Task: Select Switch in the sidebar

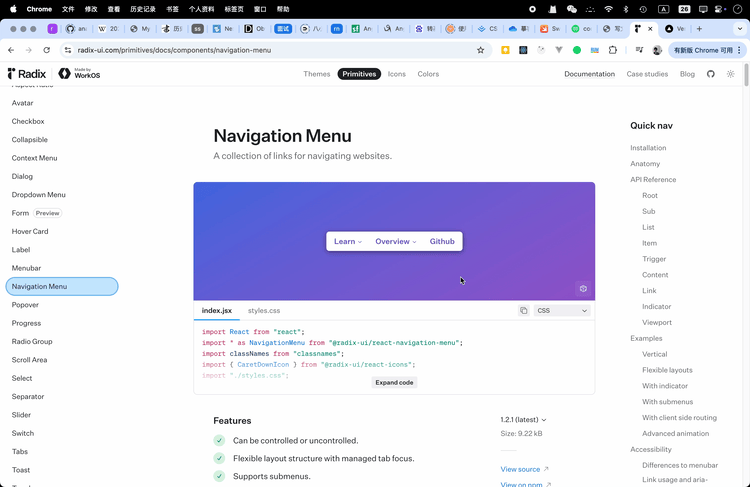Action: pyautogui.click(x=62, y=433)
